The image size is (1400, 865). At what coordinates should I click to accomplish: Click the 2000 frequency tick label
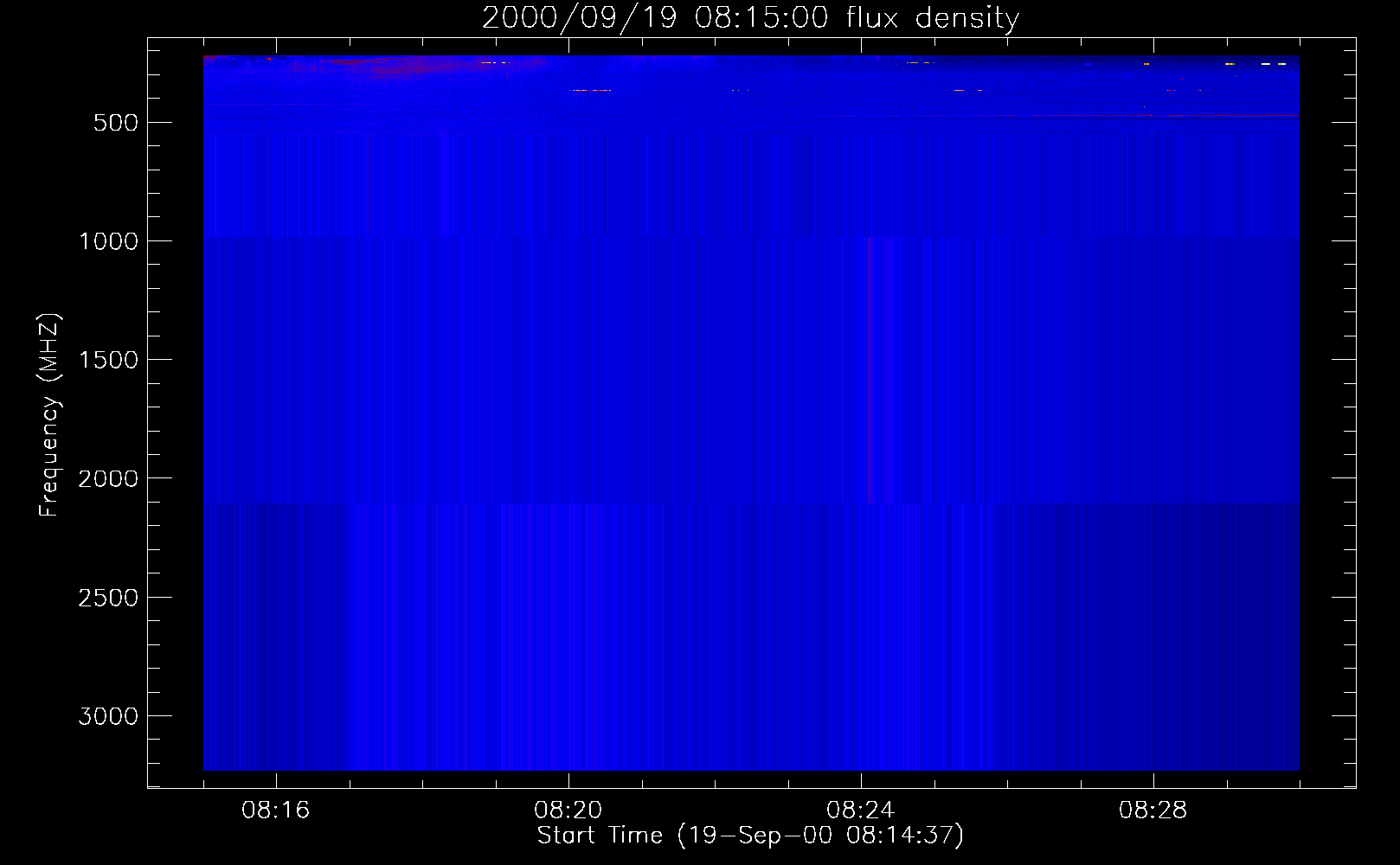109,478
